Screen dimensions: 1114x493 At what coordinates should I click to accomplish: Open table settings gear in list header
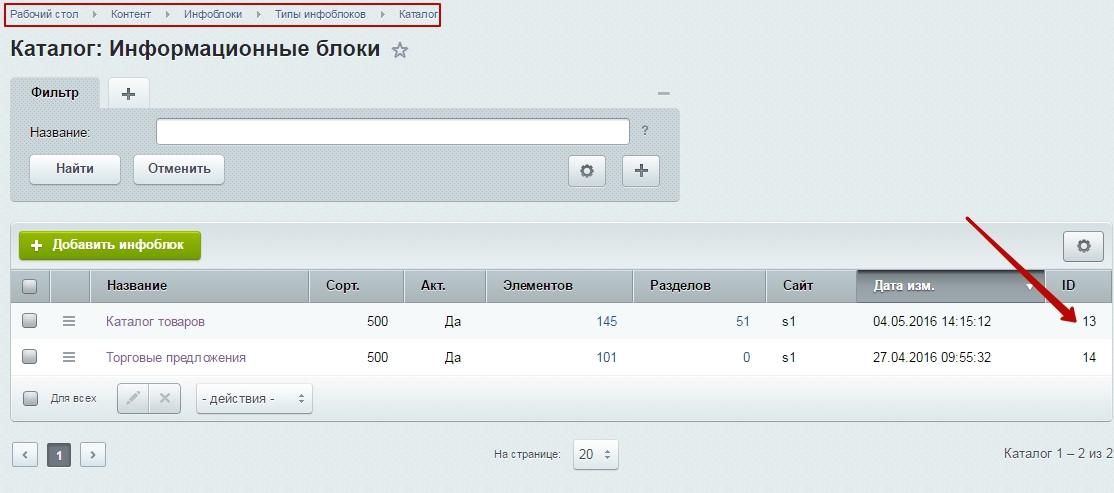[x=1082, y=246]
